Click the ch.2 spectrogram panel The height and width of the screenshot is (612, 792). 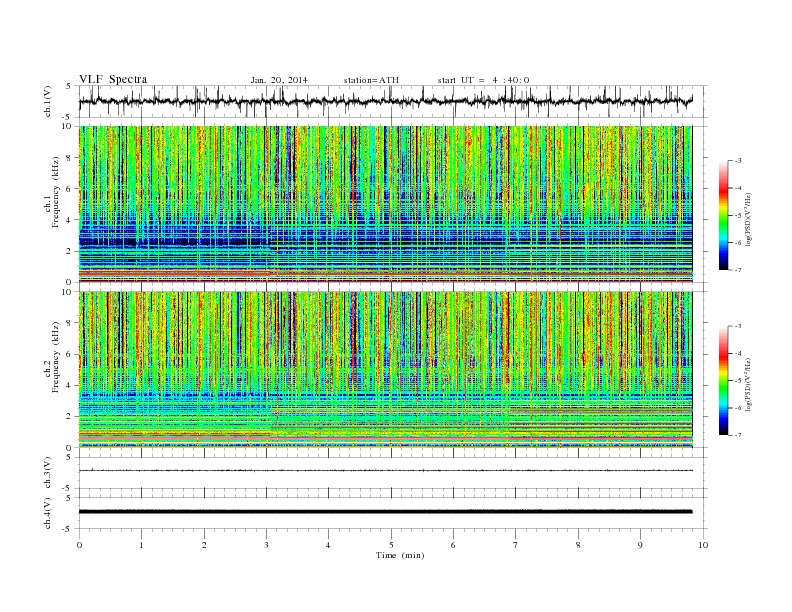(x=386, y=370)
